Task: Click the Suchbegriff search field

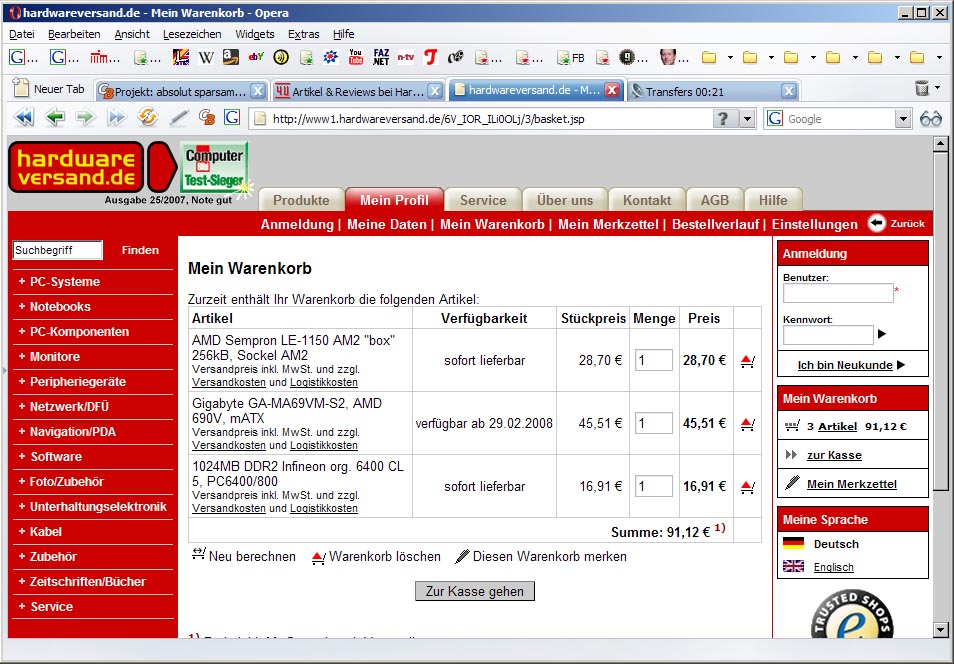Action: click(x=57, y=250)
